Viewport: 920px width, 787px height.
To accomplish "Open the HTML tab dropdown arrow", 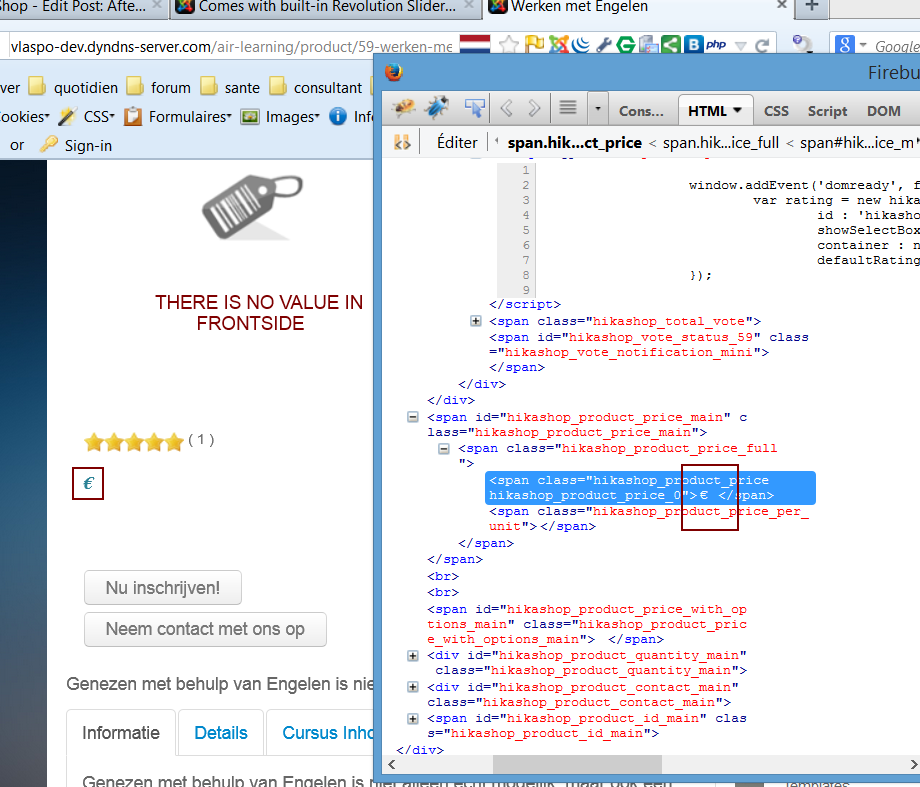I will click(x=738, y=110).
